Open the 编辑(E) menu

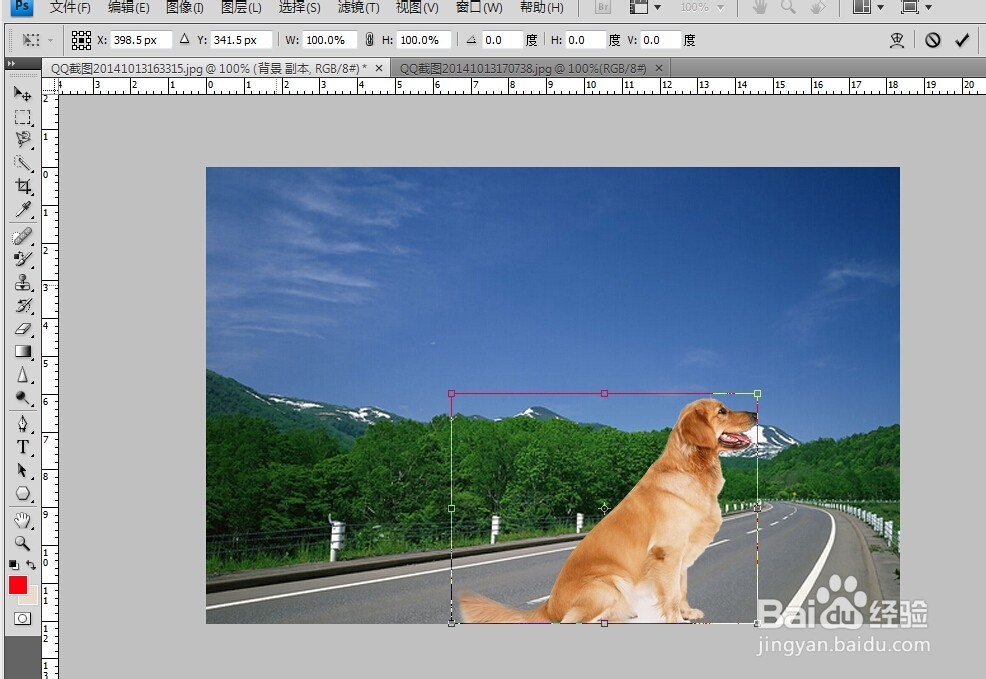click(128, 8)
